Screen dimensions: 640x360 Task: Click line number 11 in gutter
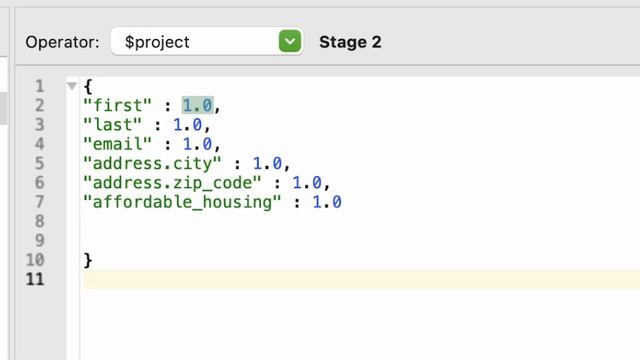pos(35,279)
